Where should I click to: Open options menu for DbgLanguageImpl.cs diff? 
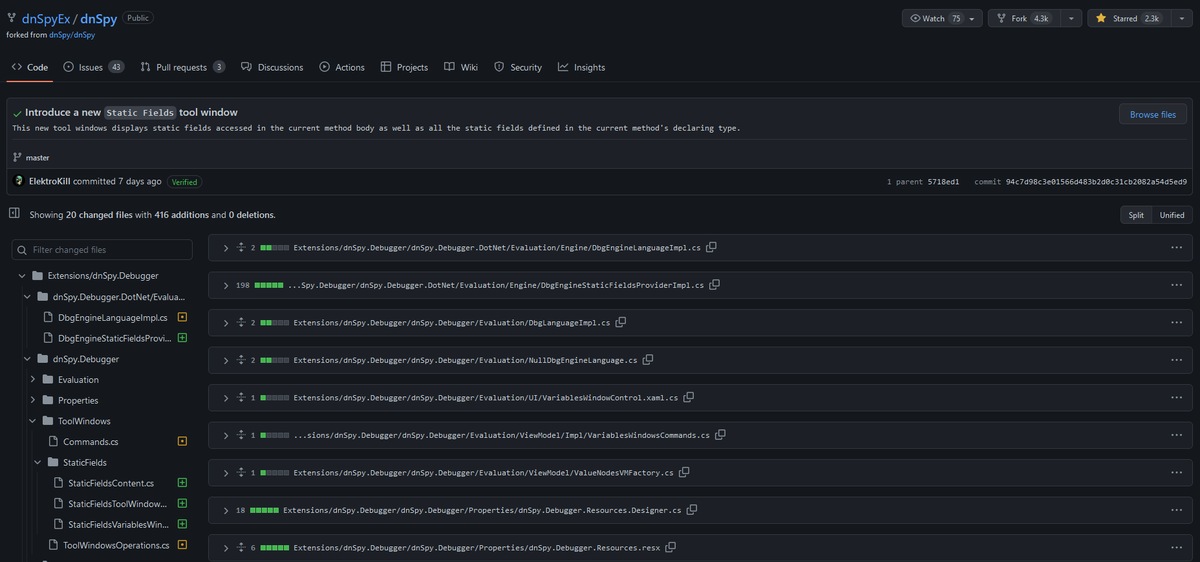coord(1176,322)
